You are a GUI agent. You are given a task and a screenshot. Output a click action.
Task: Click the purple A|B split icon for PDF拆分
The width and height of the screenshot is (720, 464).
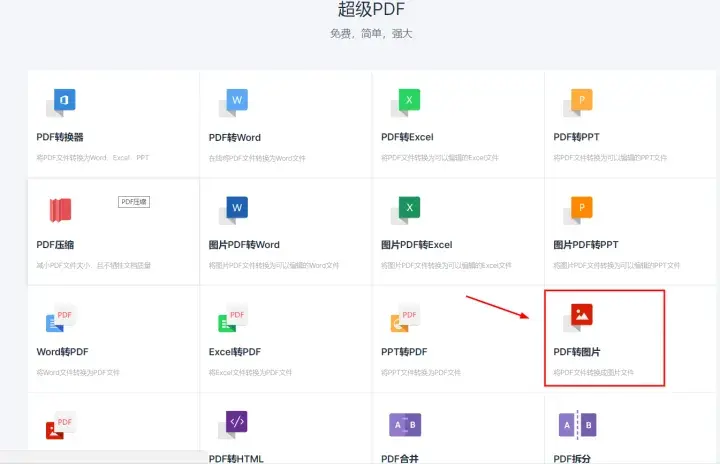[578, 425]
